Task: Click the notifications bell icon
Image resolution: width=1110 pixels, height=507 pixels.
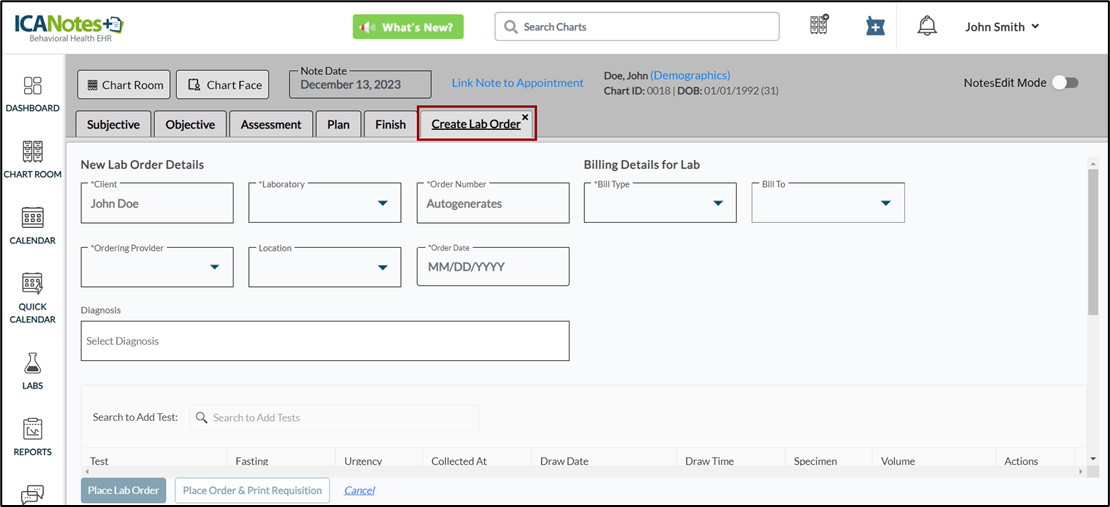Action: point(927,27)
